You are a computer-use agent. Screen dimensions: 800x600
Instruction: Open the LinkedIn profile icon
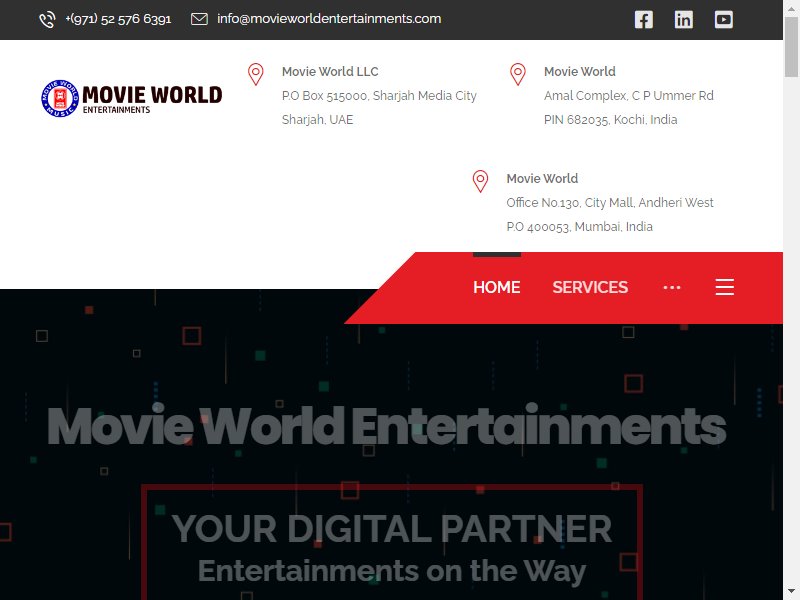coord(684,20)
